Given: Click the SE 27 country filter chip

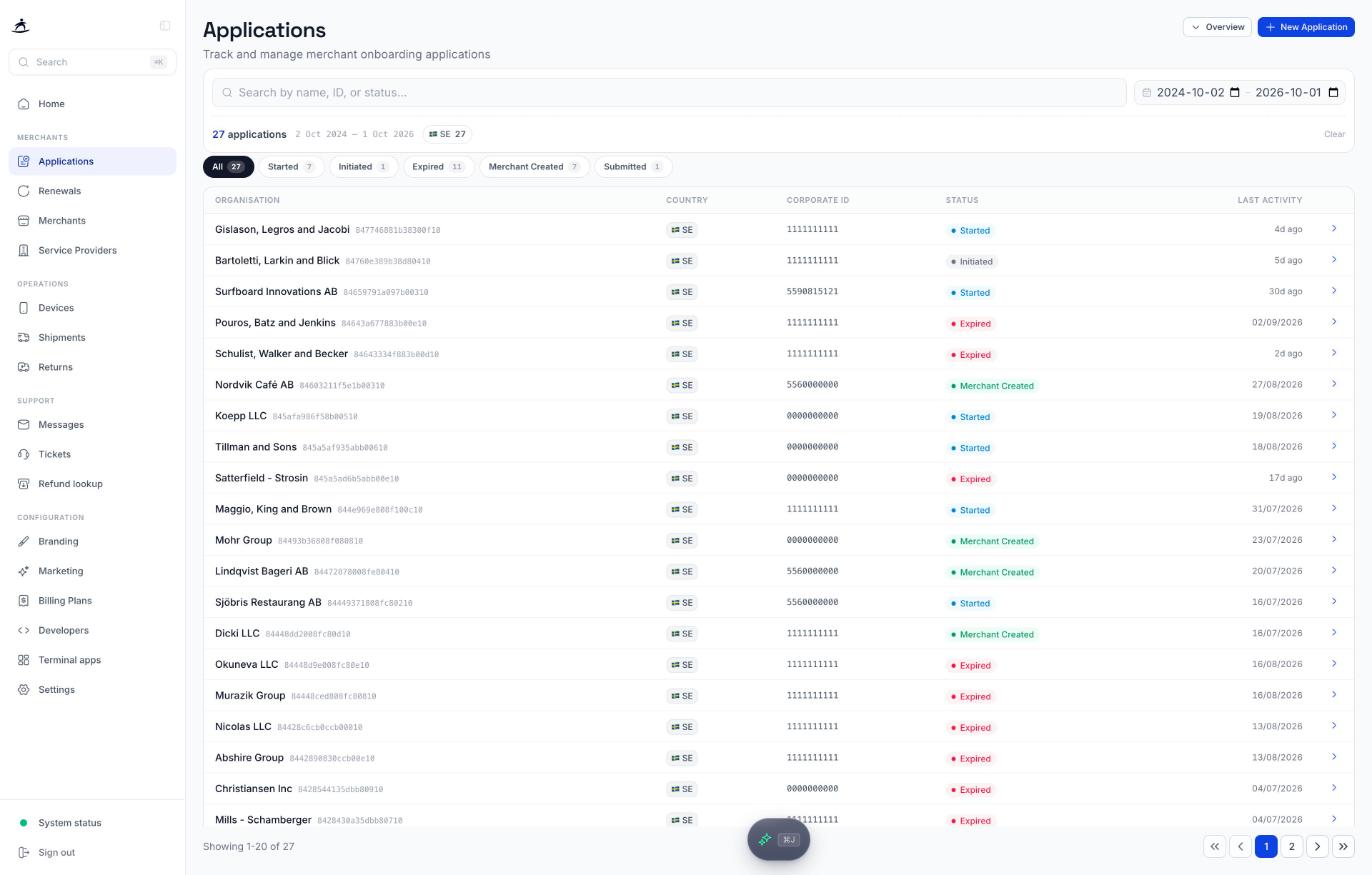Looking at the screenshot, I should pos(448,134).
